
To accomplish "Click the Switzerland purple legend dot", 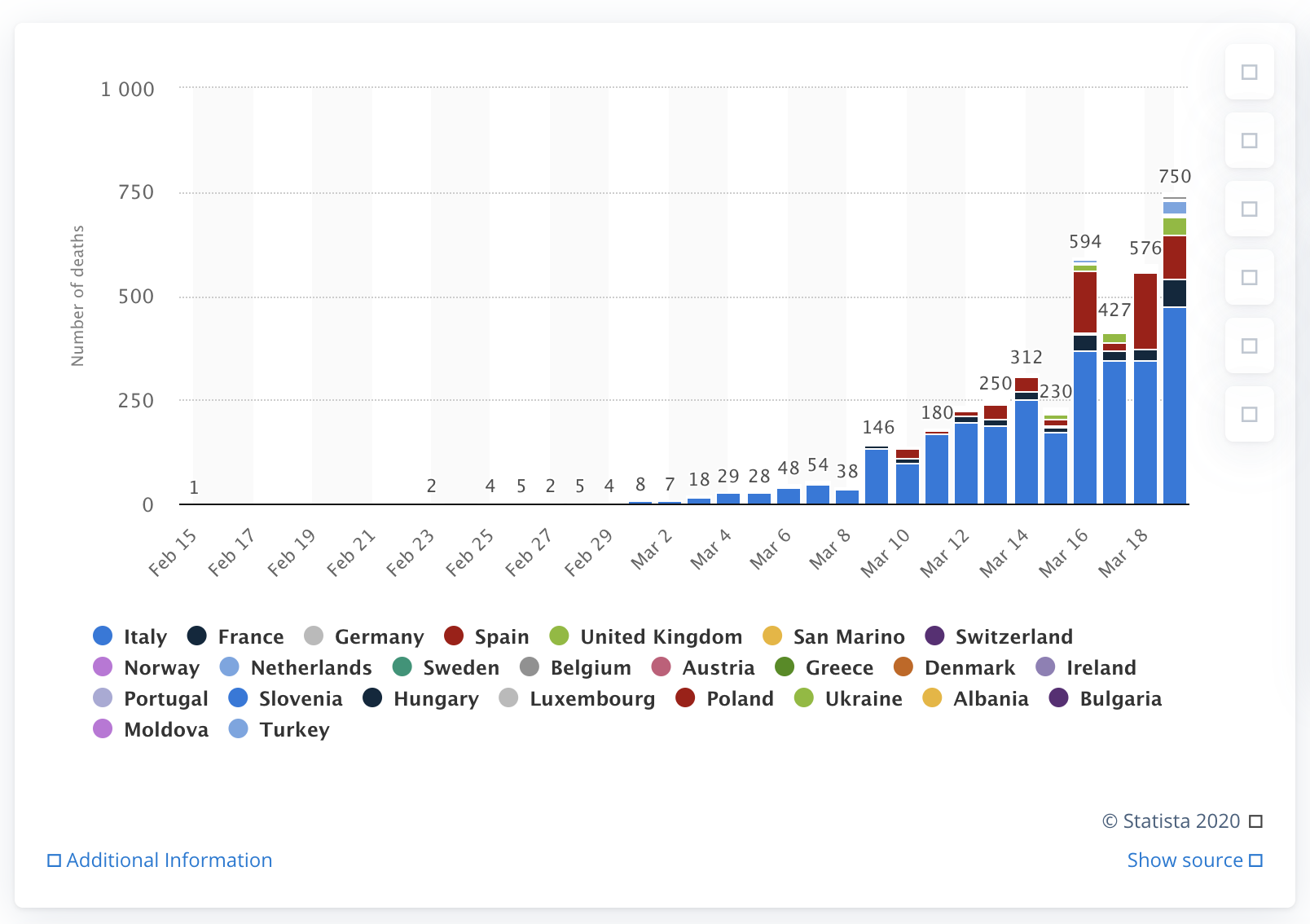I will [x=935, y=636].
